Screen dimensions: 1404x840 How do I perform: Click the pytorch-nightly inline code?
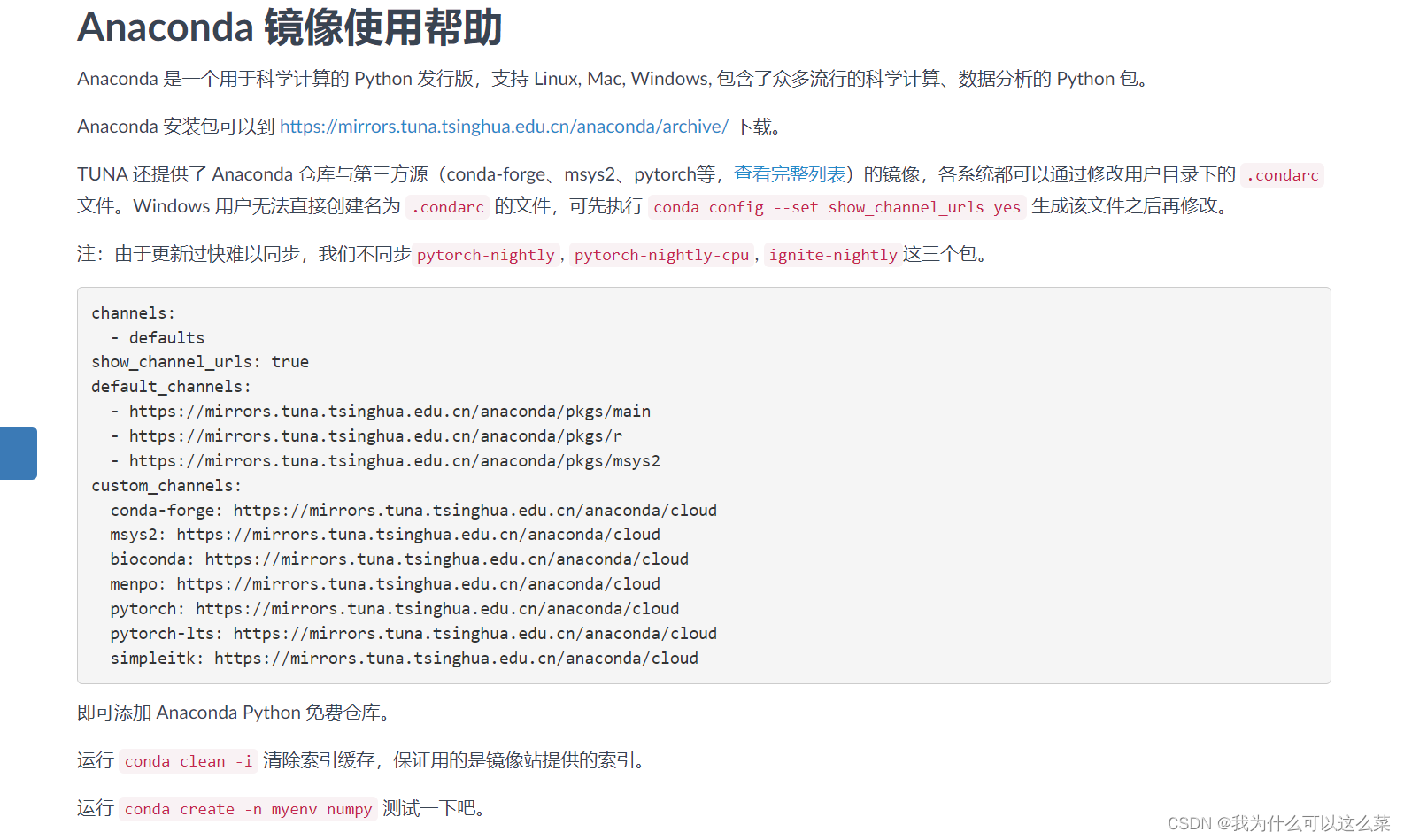pos(486,255)
